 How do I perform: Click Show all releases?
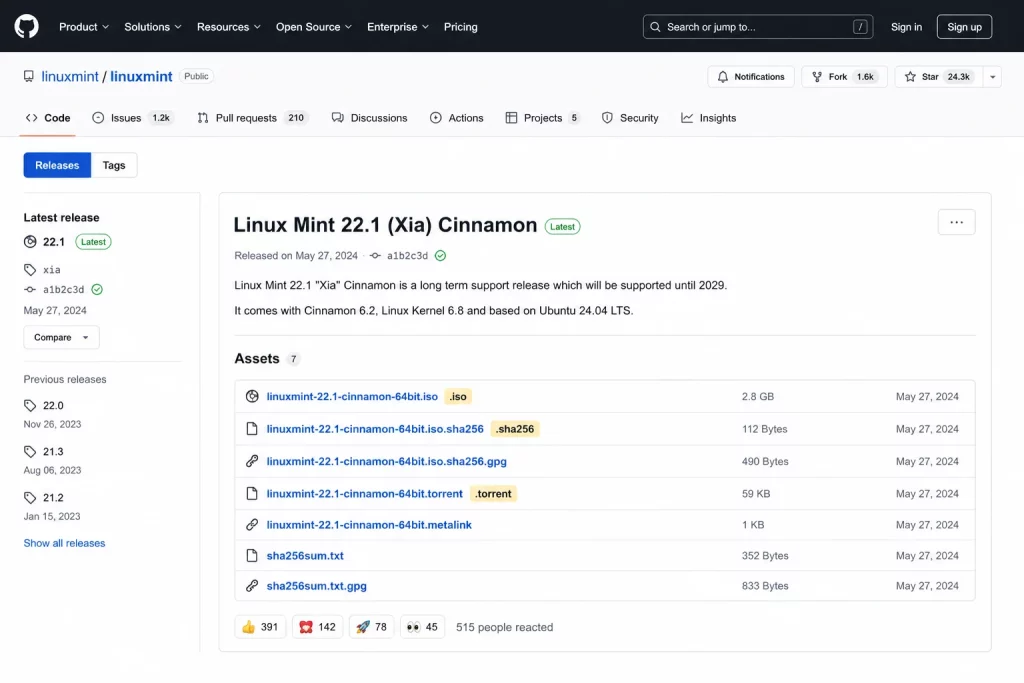click(x=64, y=543)
